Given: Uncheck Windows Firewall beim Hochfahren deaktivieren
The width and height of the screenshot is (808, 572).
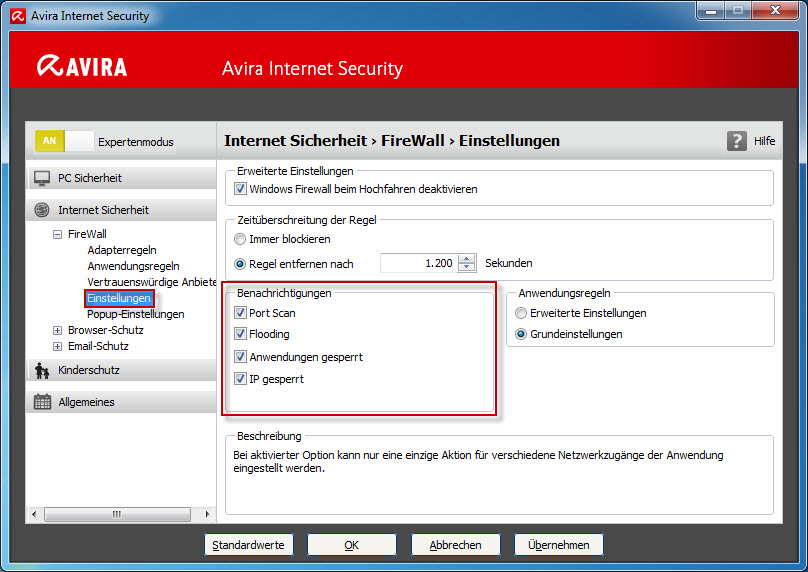Looking at the screenshot, I should tap(240, 189).
